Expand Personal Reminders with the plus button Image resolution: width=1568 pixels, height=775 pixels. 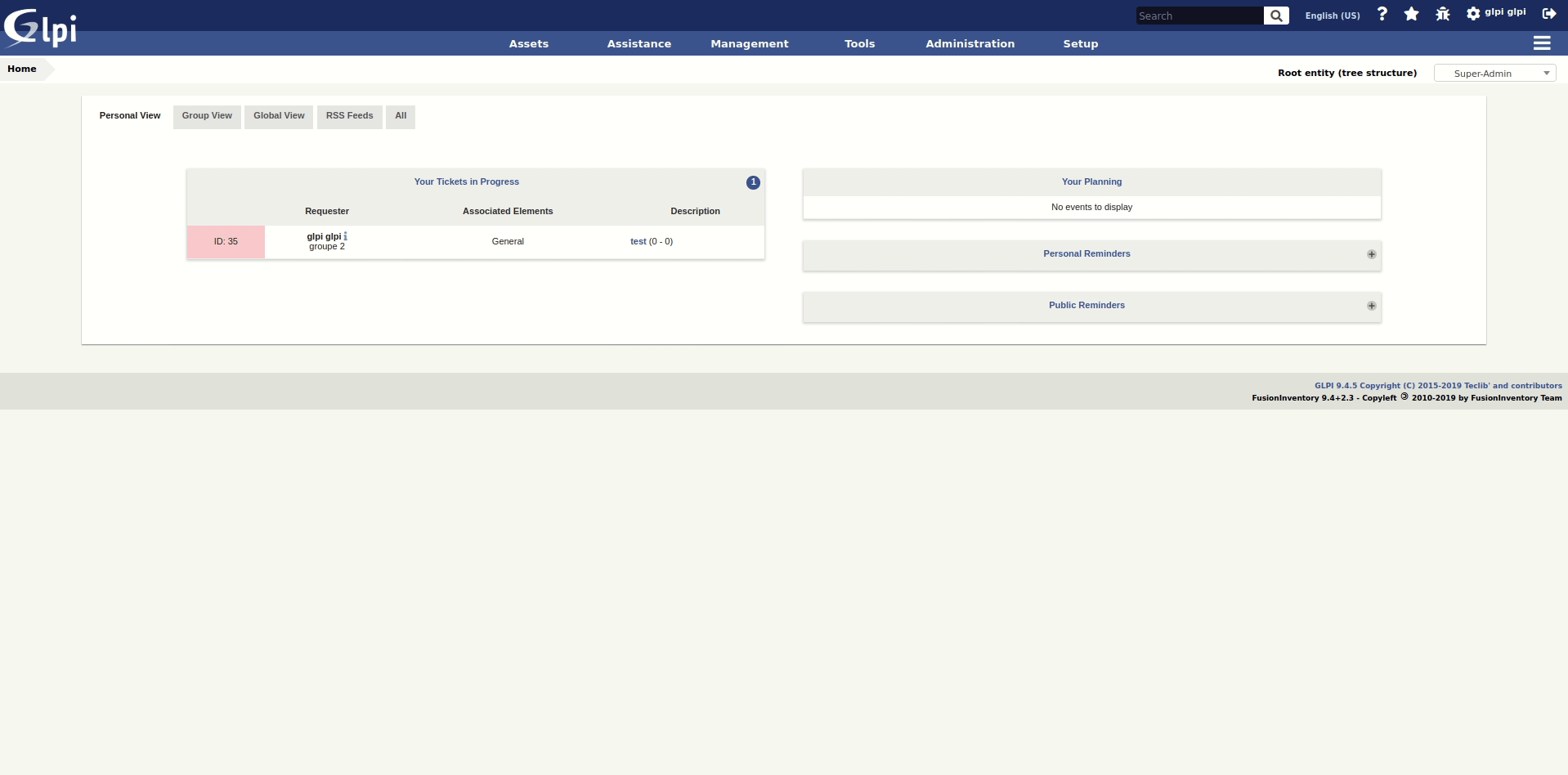[1371, 254]
